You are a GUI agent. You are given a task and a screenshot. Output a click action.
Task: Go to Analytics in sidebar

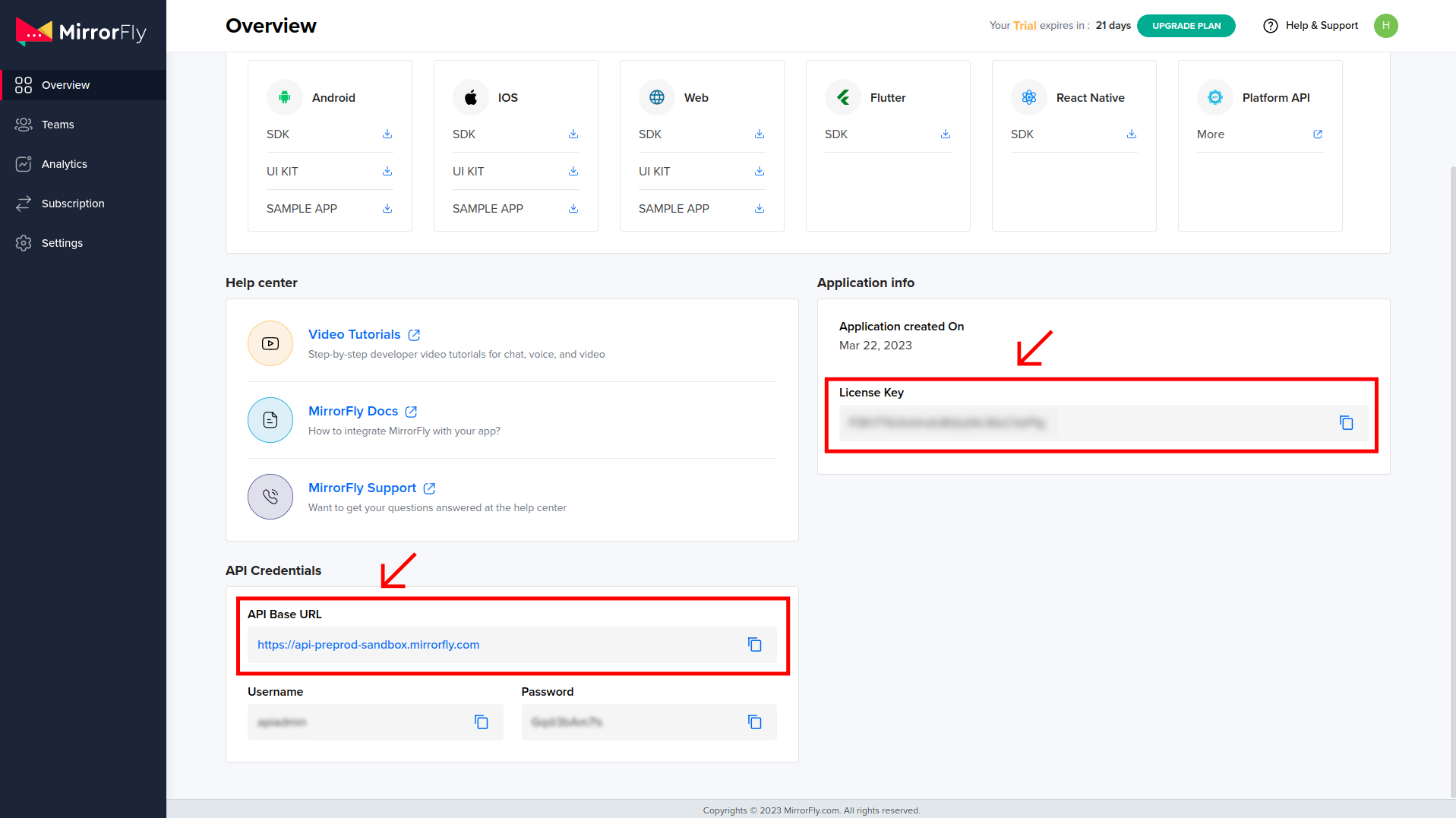tap(64, 164)
